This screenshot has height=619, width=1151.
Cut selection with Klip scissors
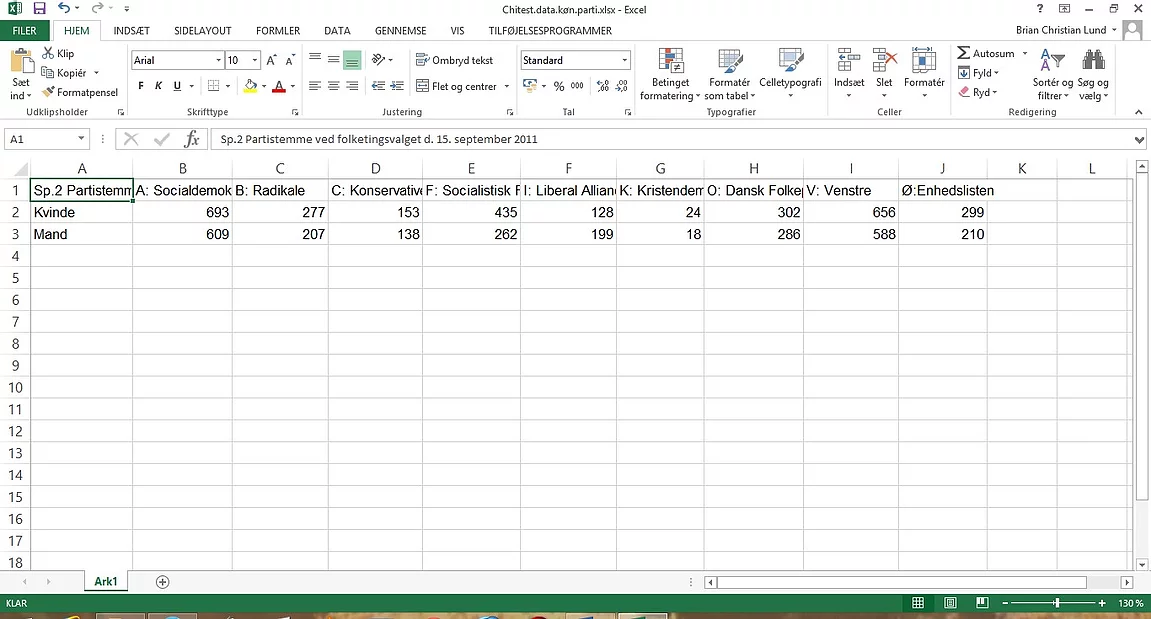pos(58,54)
